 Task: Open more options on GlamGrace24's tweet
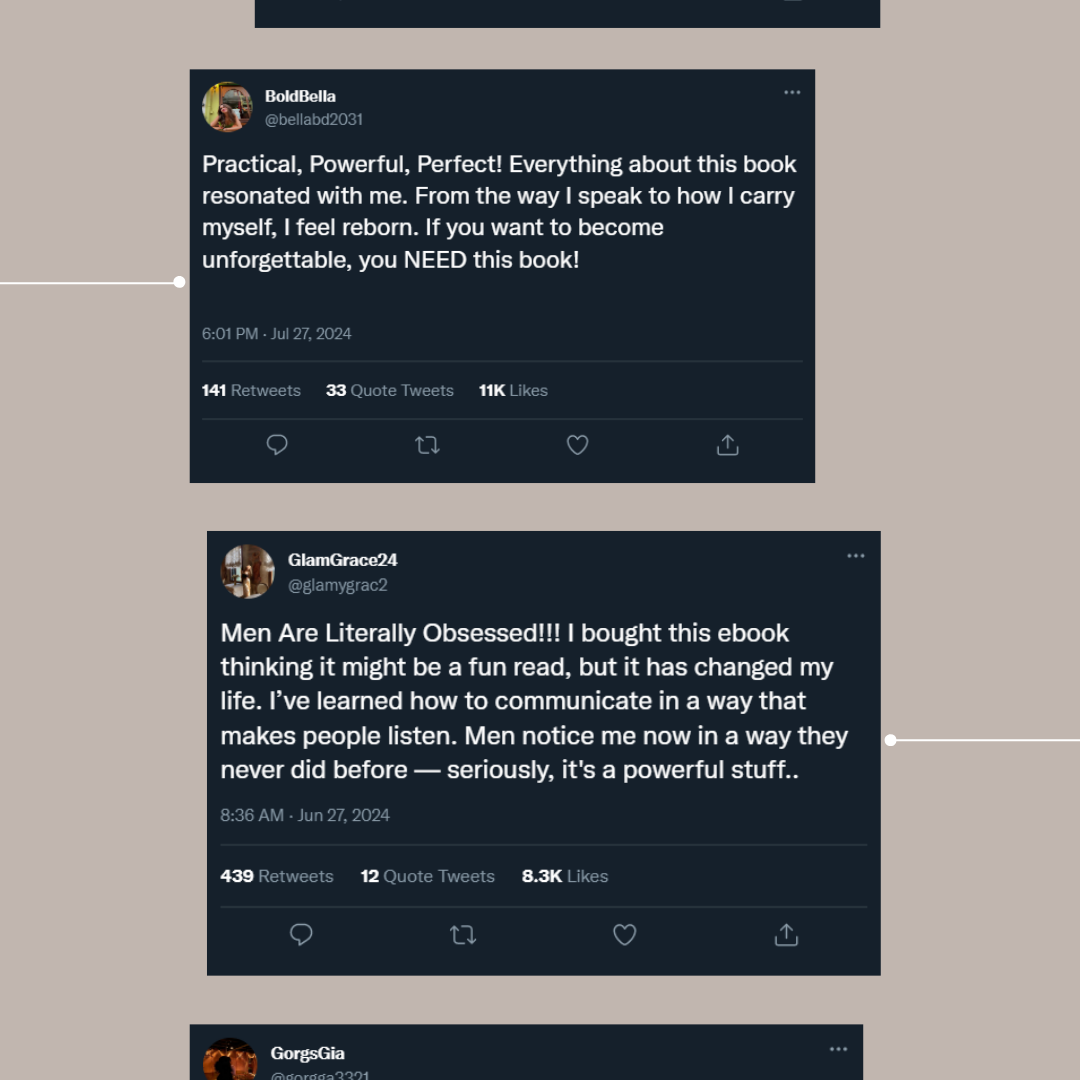click(856, 556)
